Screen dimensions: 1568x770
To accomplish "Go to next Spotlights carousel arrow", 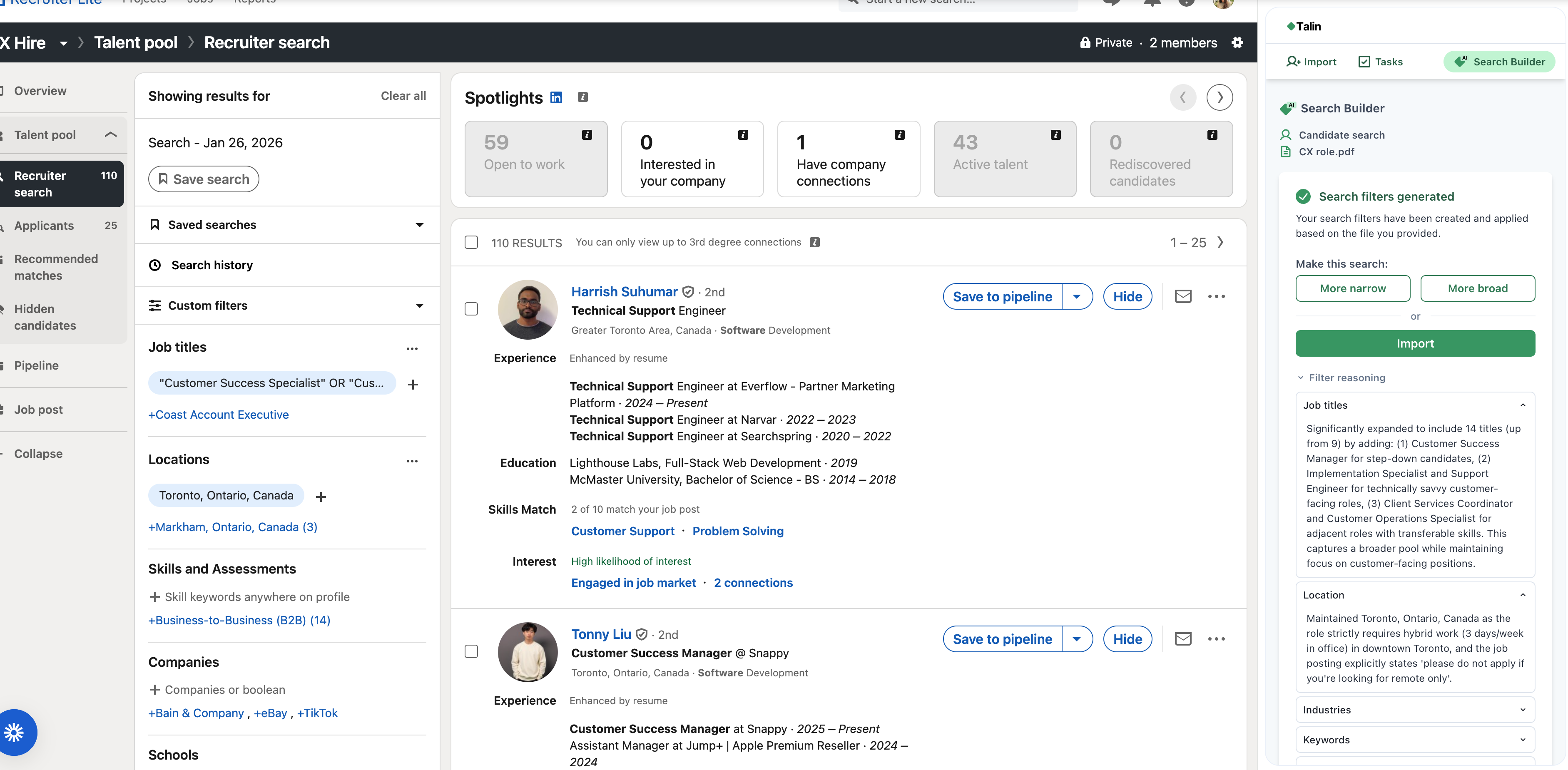I will click(x=1219, y=97).
